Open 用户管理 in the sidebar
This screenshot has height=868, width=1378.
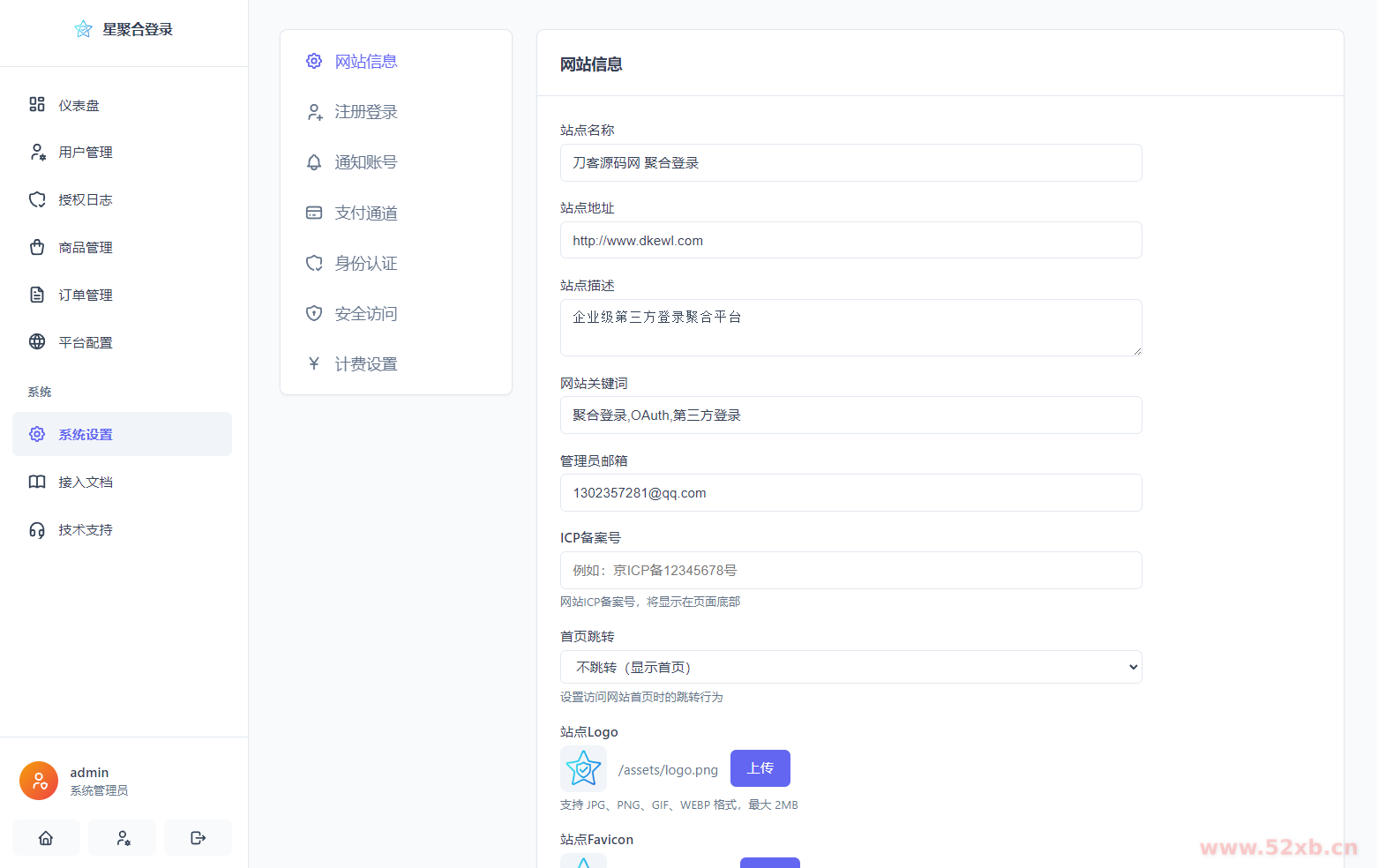[85, 153]
